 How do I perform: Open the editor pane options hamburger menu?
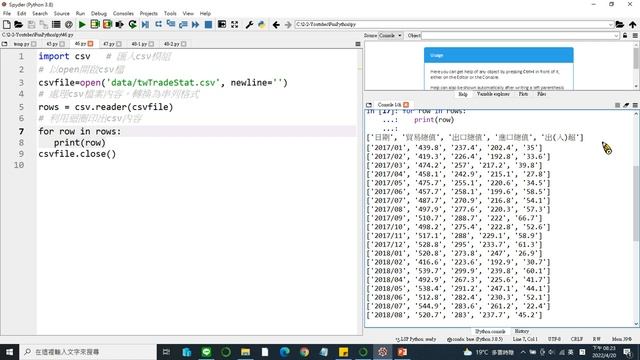(358, 44)
